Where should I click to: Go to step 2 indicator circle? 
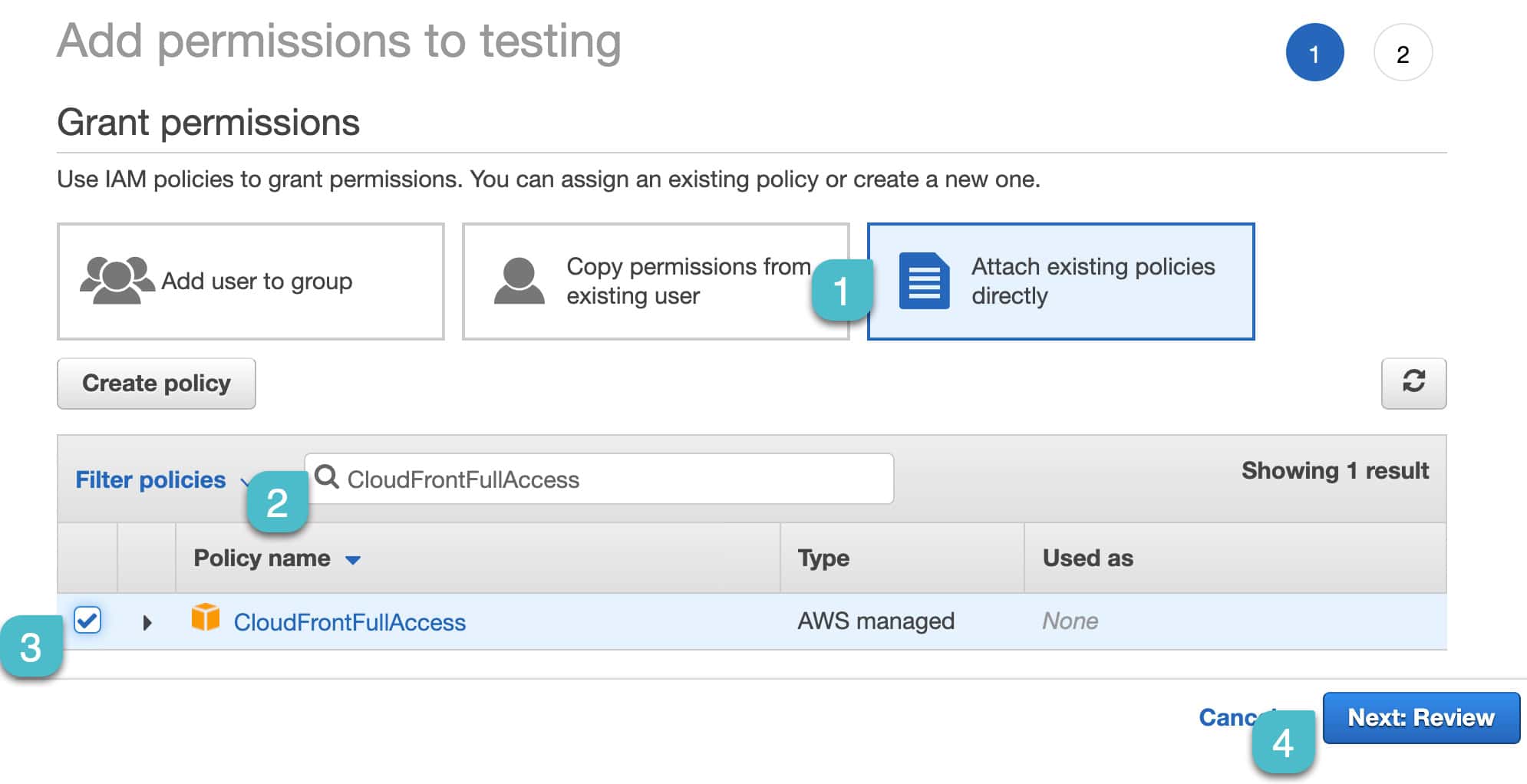pos(1403,53)
